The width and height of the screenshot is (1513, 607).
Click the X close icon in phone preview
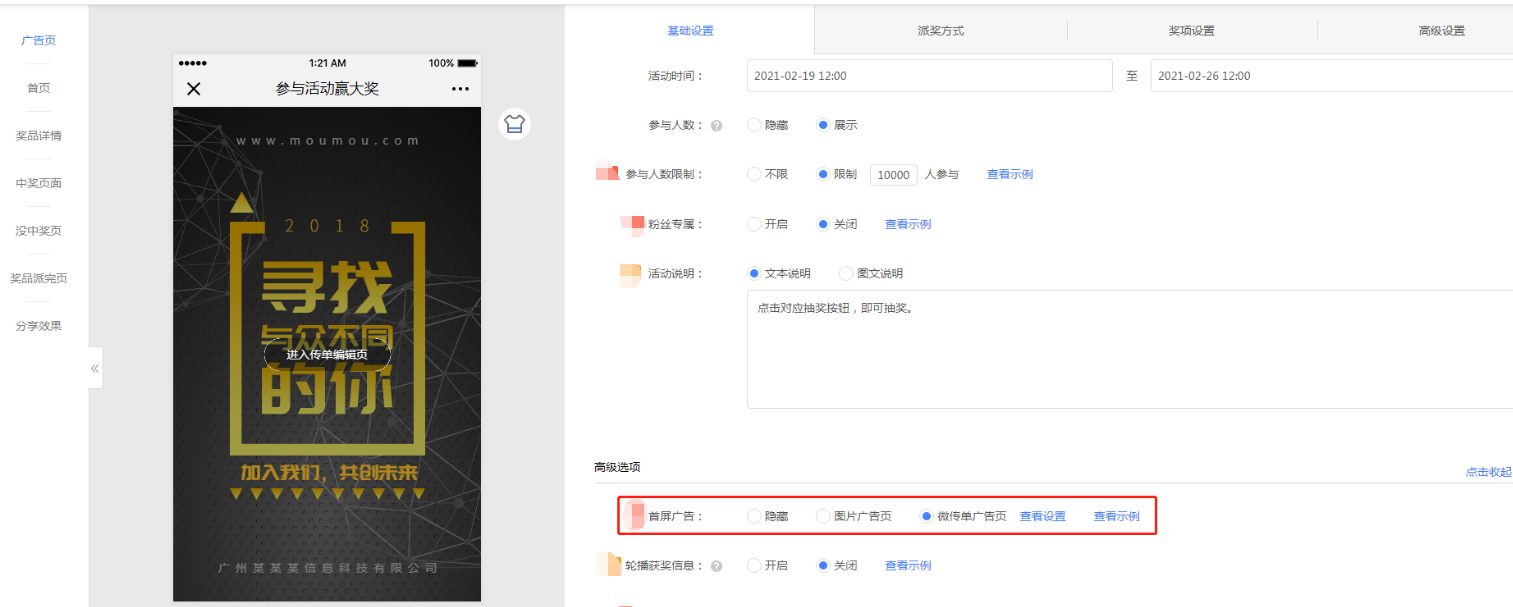(x=194, y=89)
